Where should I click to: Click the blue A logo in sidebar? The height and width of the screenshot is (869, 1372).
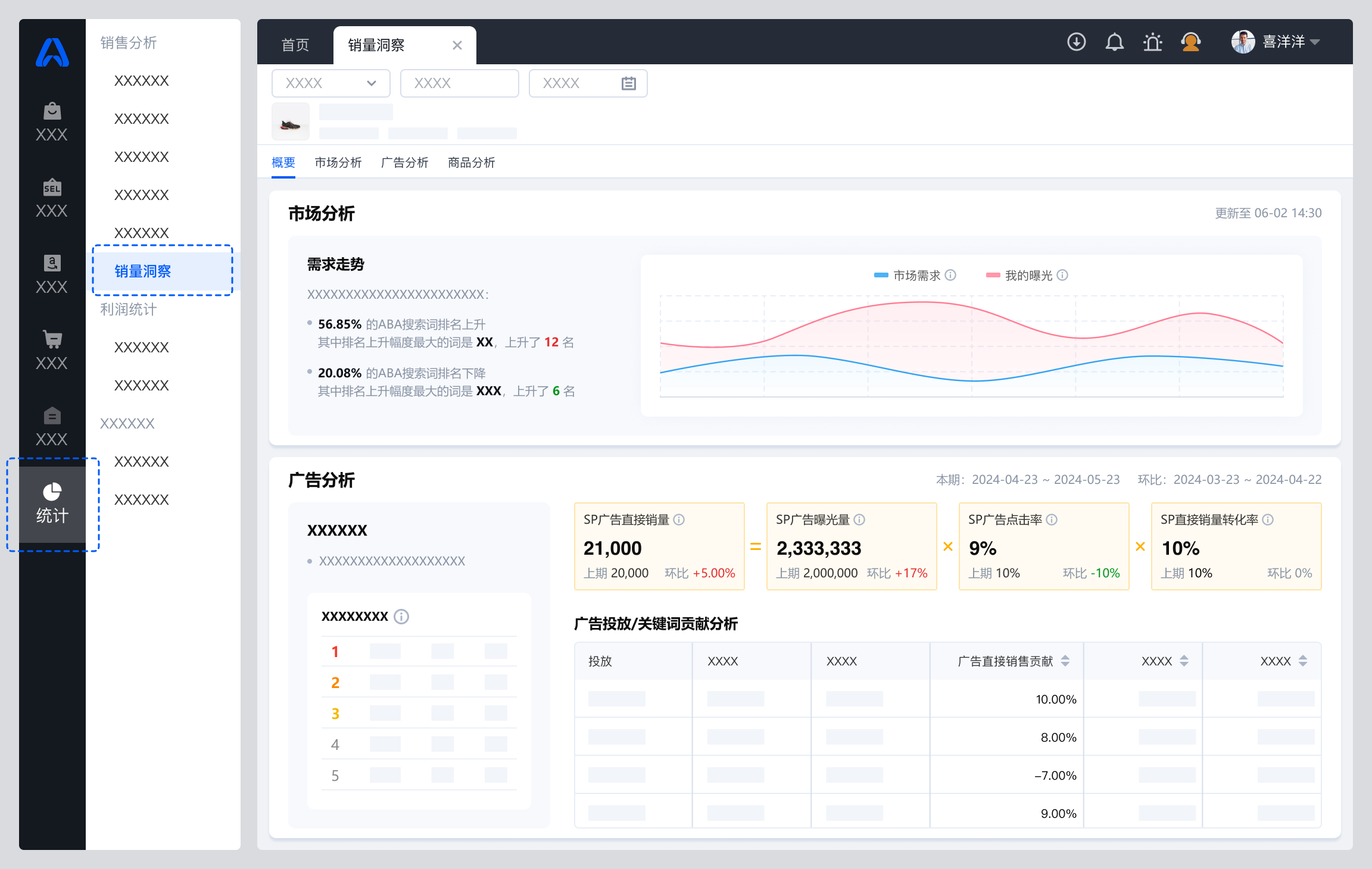pos(52,52)
